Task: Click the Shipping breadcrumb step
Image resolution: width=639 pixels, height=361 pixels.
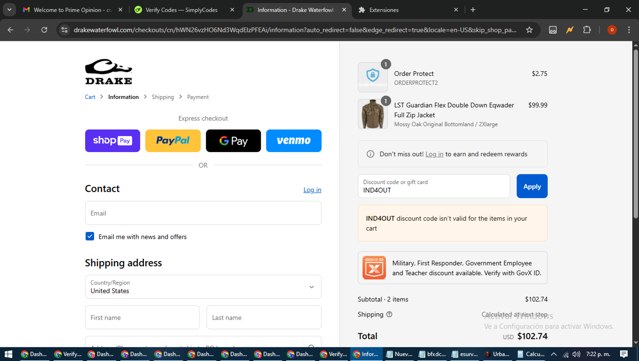Action: click(163, 97)
